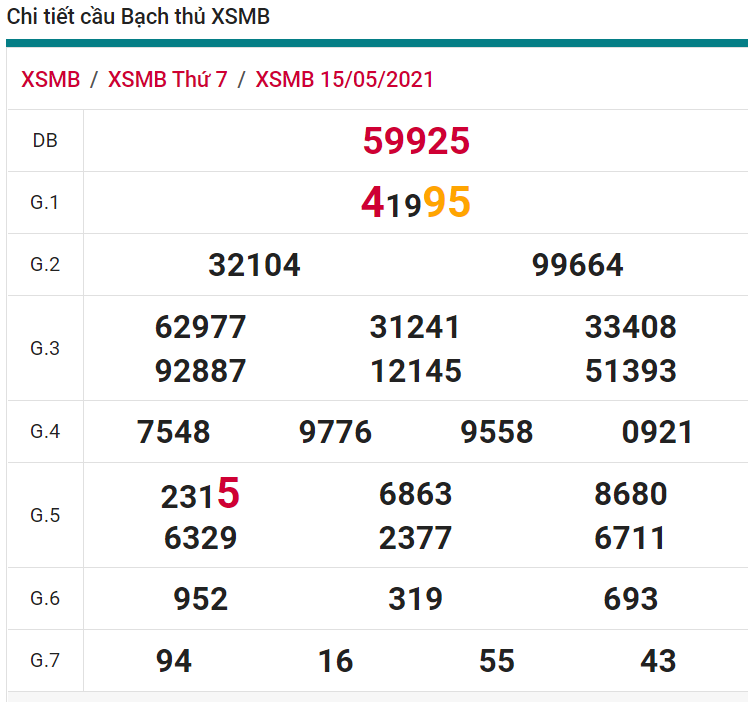This screenshot has height=702, width=748.
Task: Click the G.6 number 693
Action: coord(631,599)
